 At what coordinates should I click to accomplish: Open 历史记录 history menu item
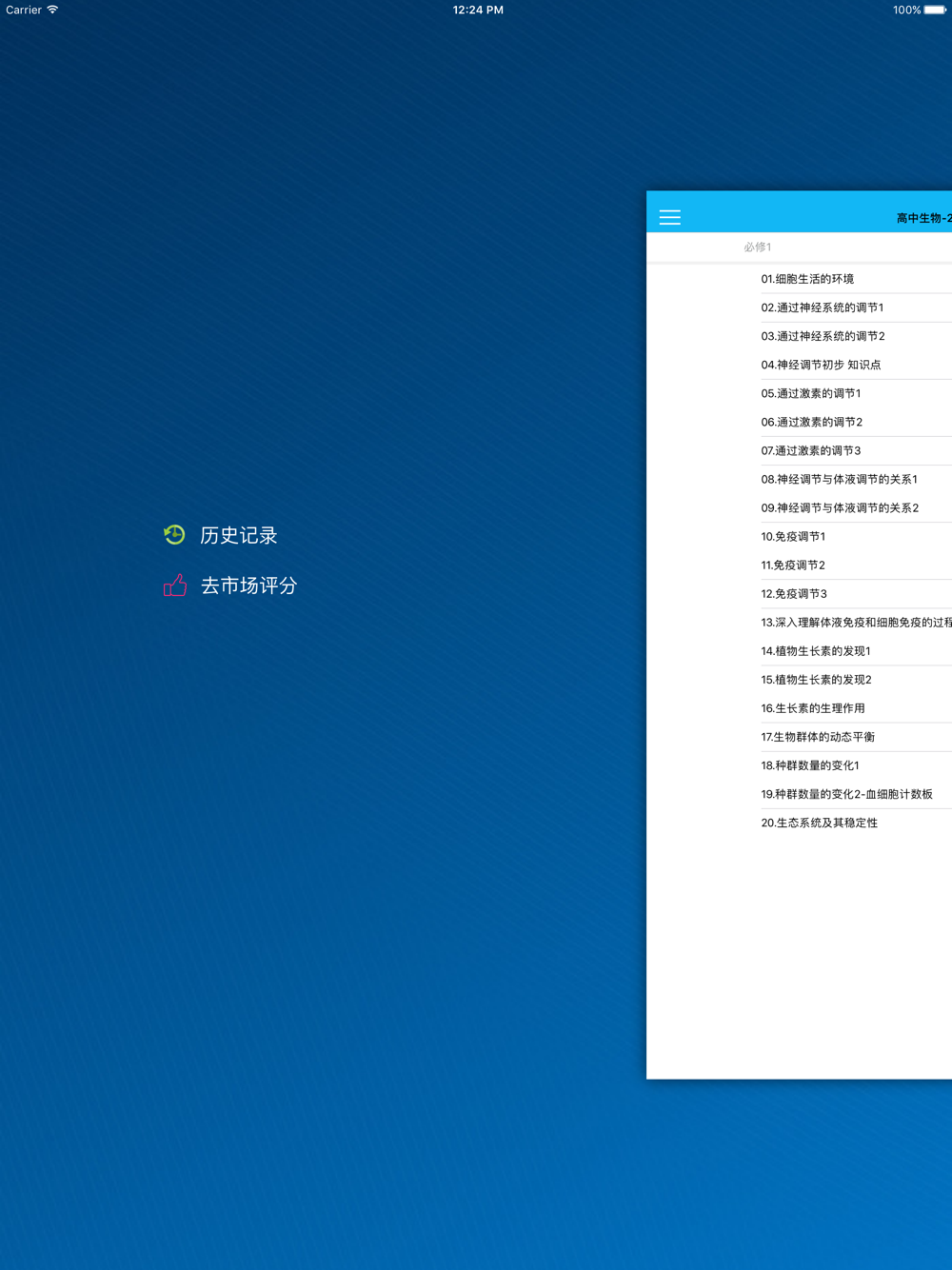click(x=238, y=536)
